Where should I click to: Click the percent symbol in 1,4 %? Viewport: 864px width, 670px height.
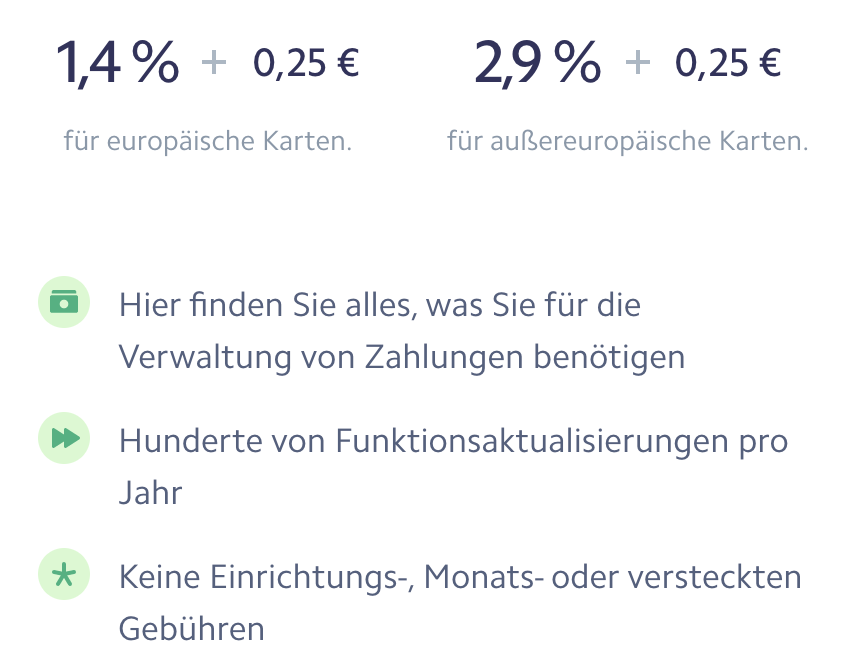155,61
